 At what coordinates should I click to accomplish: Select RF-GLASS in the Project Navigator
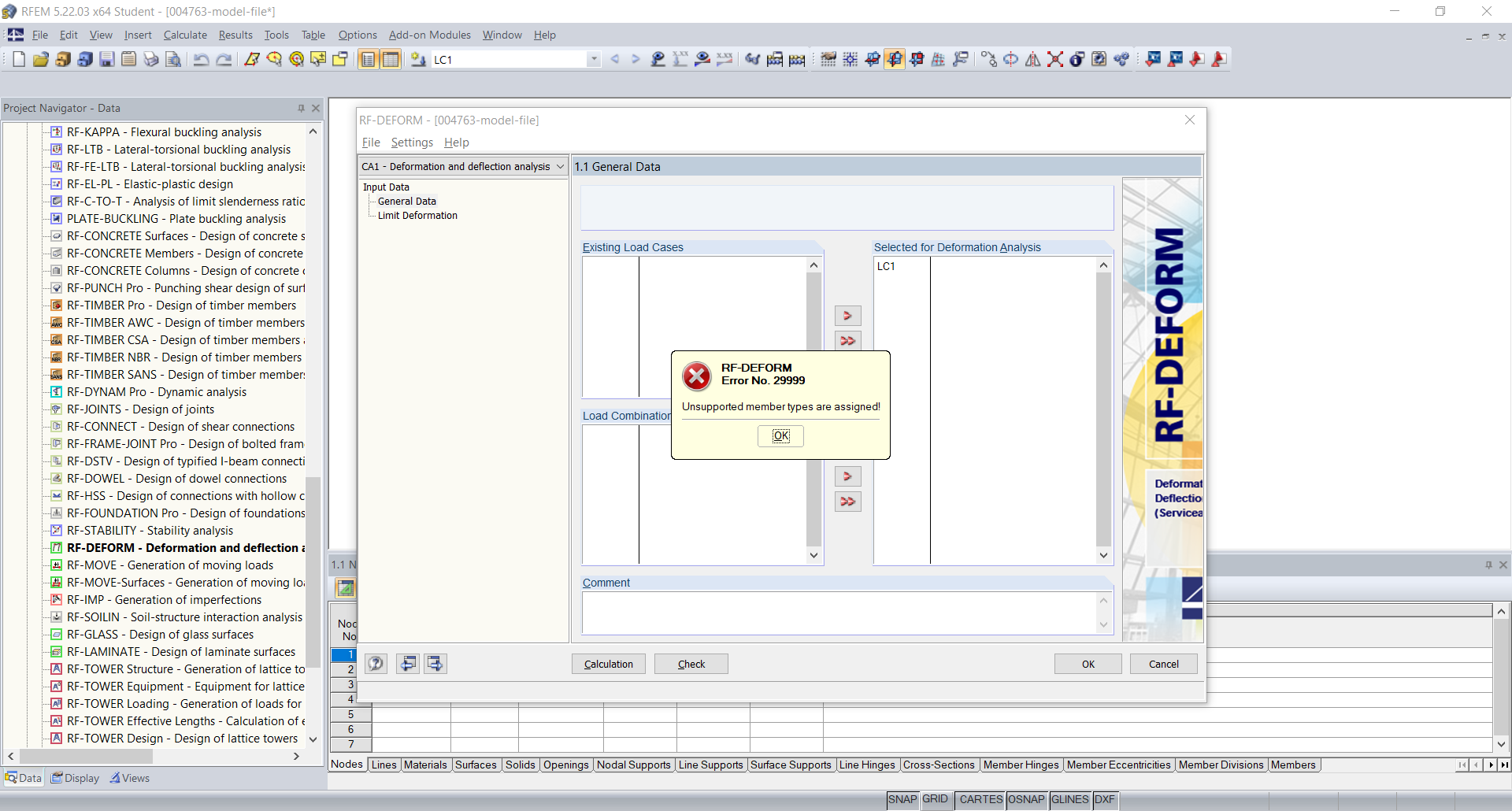(x=160, y=635)
